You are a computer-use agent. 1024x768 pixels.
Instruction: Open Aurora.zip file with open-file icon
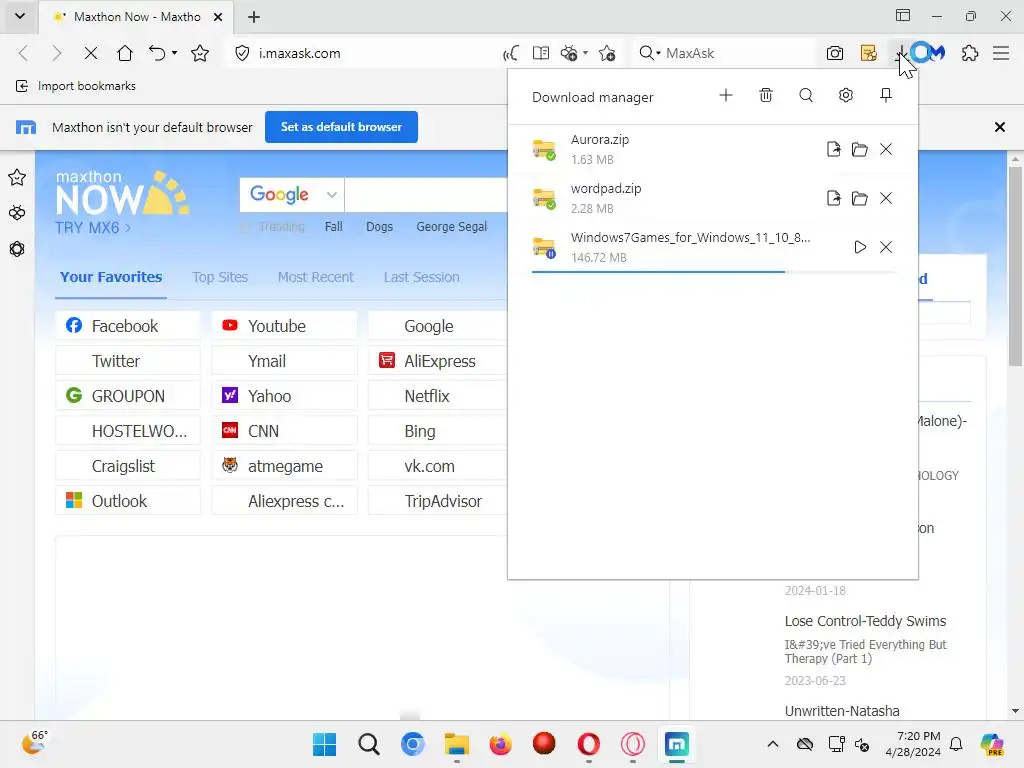(x=833, y=149)
